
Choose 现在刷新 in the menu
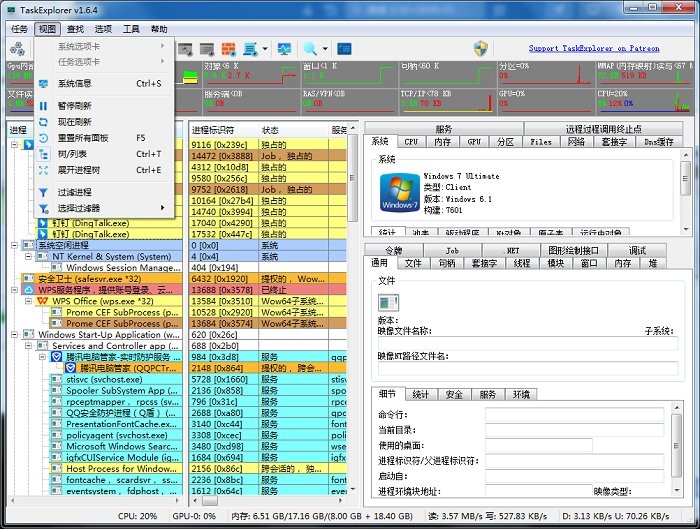point(104,122)
